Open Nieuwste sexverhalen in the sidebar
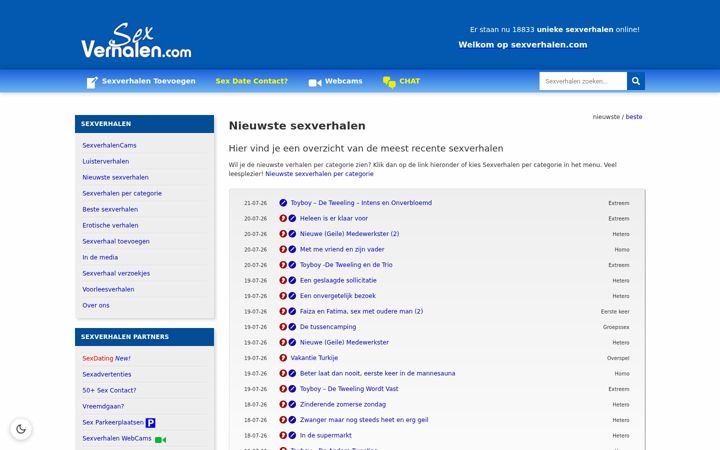 click(x=115, y=177)
